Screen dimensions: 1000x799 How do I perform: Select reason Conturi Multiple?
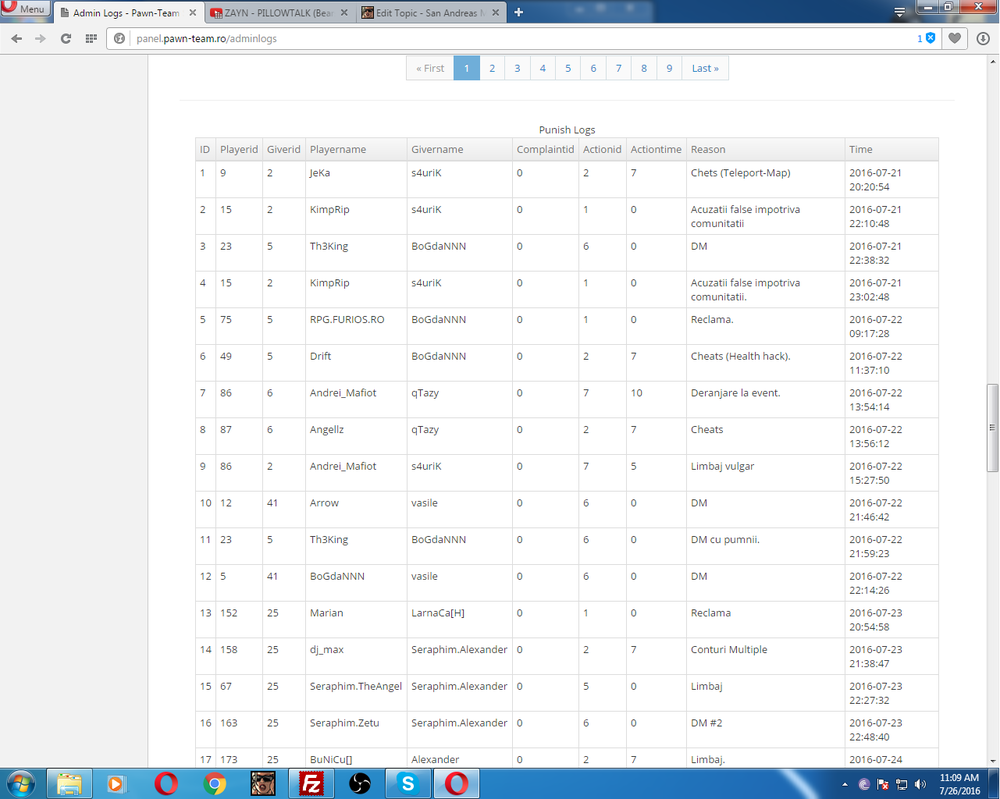729,650
